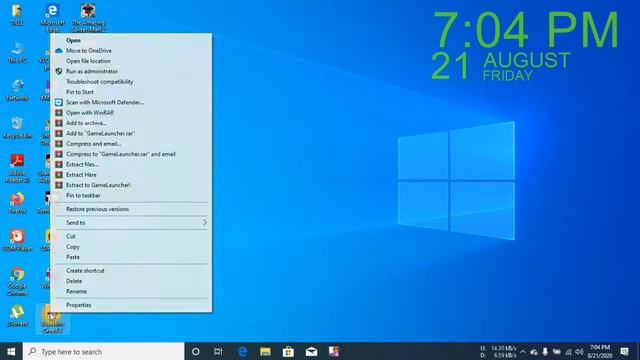Choose Copy in the context menu
Screen dimensions: 640x360
(x=131, y=247)
